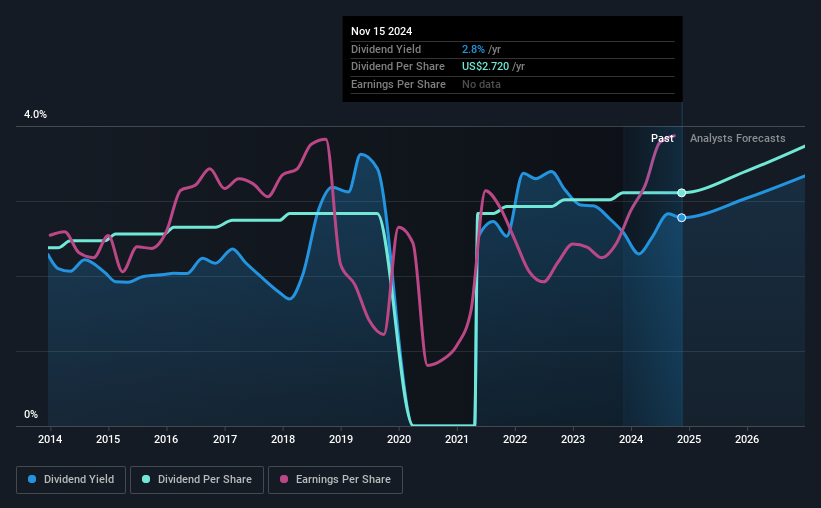Screen dimensions: 821x508
Task: Click the '4.0%' y-axis label
Action: coord(35,114)
